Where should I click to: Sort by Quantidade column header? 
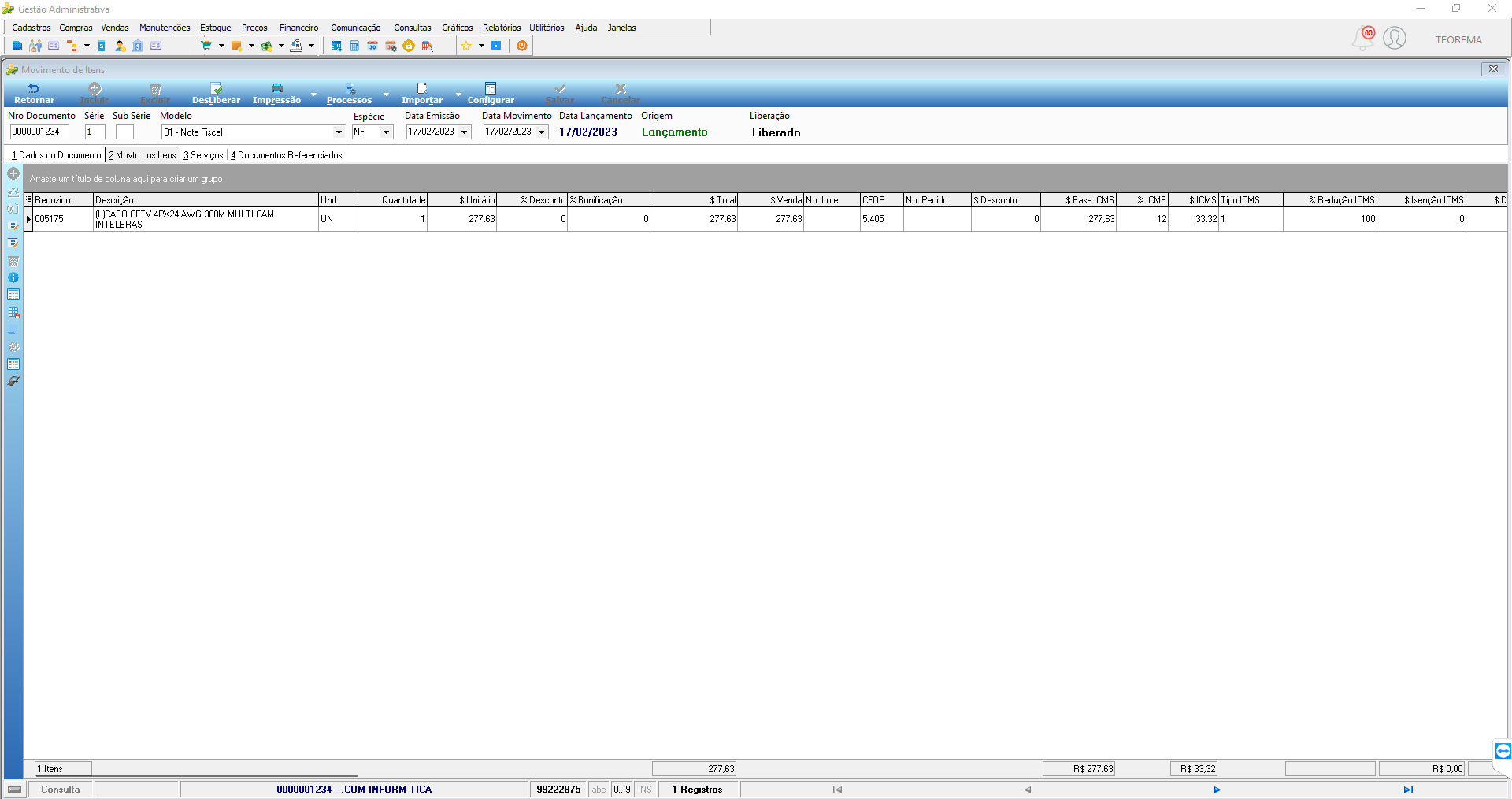pos(392,200)
